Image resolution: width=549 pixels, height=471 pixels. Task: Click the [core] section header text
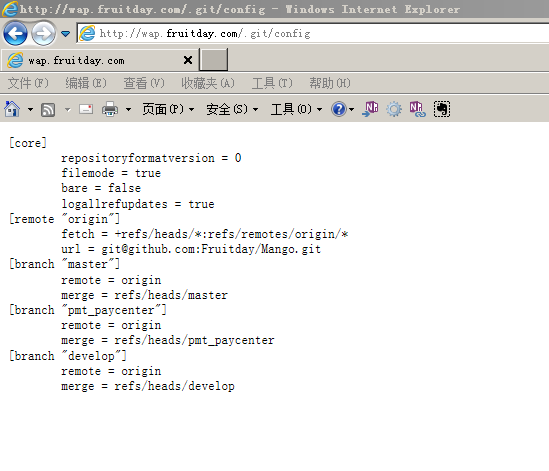[28, 143]
